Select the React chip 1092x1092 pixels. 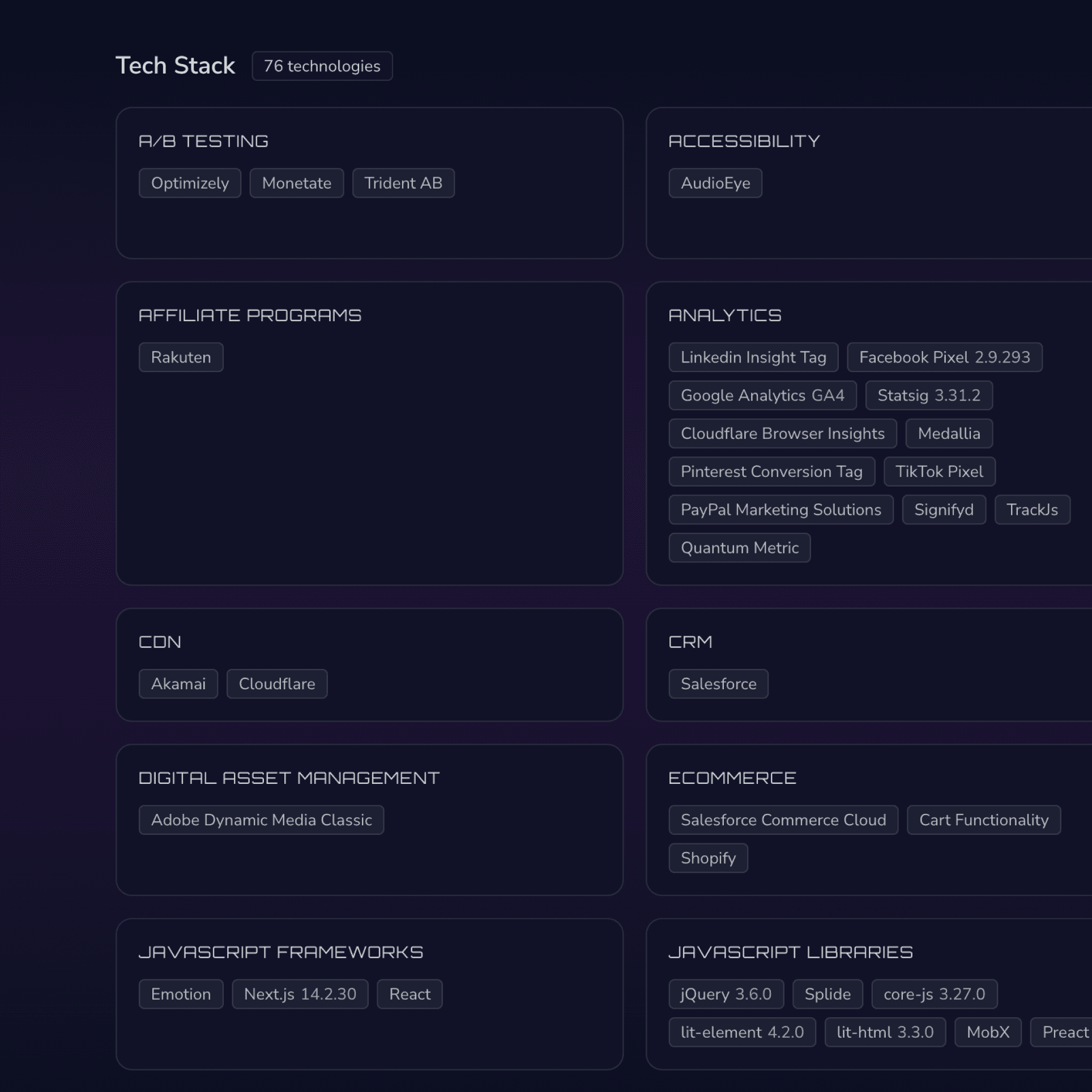409,995
